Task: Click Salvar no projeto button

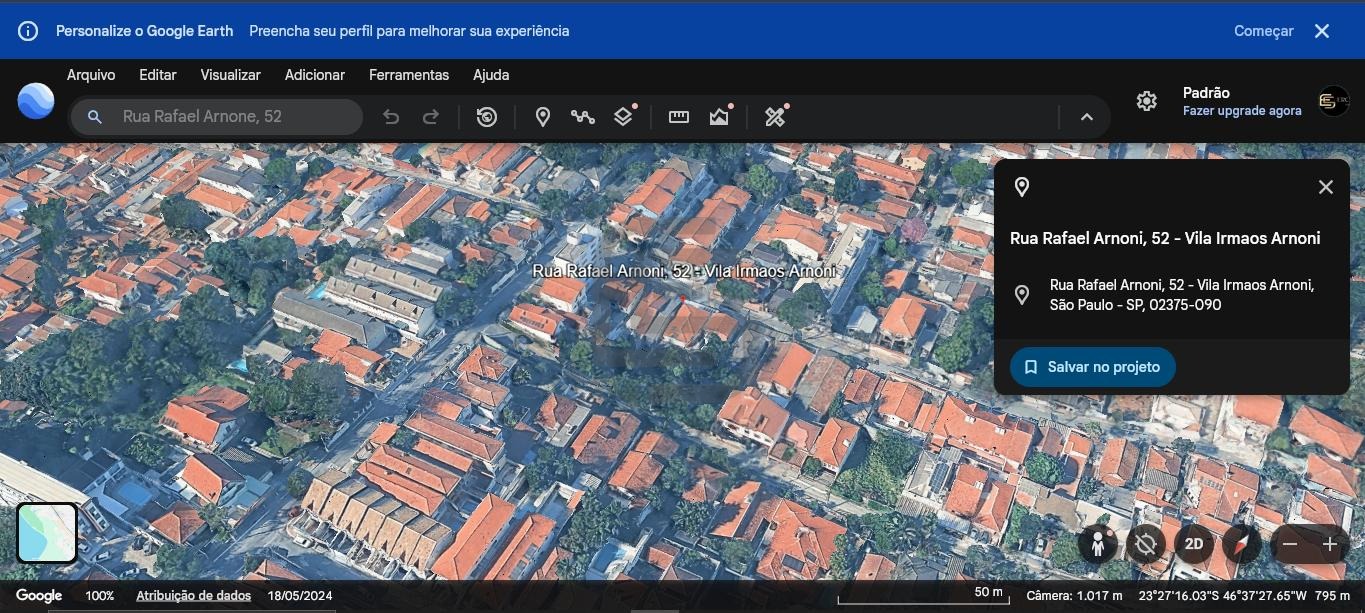Action: [1092, 367]
